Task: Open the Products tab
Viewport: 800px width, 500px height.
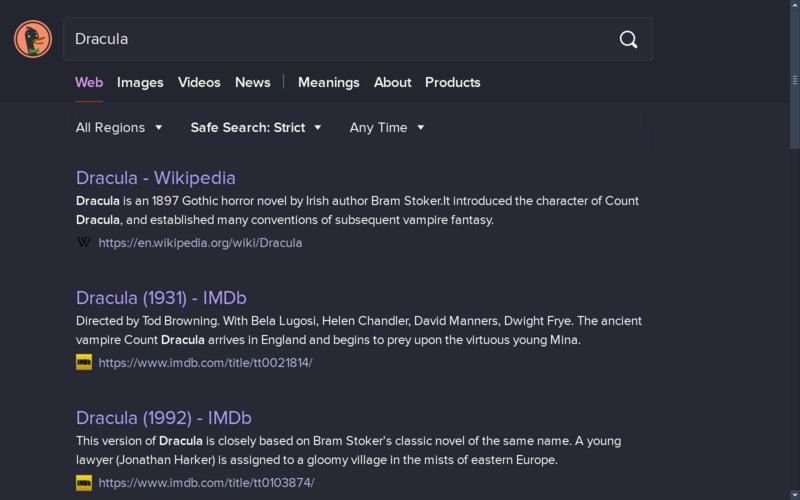Action: click(x=453, y=83)
